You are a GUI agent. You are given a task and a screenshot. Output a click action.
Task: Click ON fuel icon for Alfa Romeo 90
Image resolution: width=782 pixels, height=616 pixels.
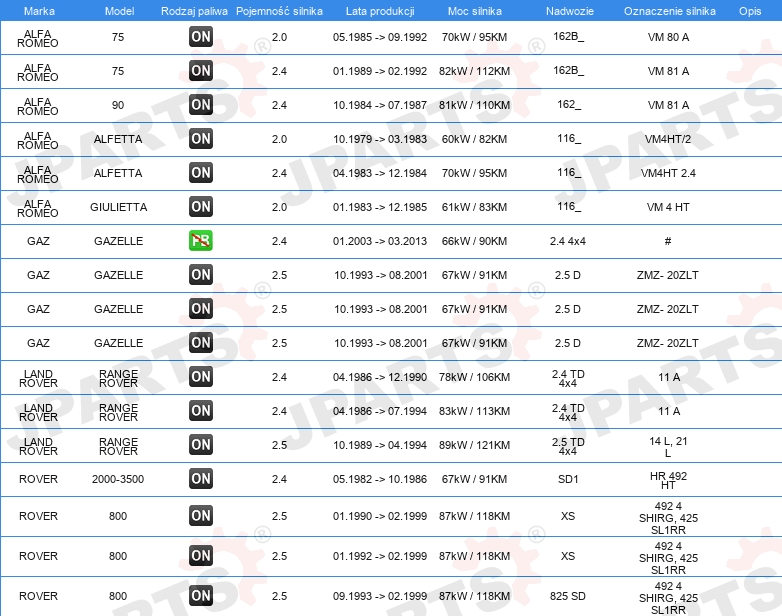[x=201, y=105]
